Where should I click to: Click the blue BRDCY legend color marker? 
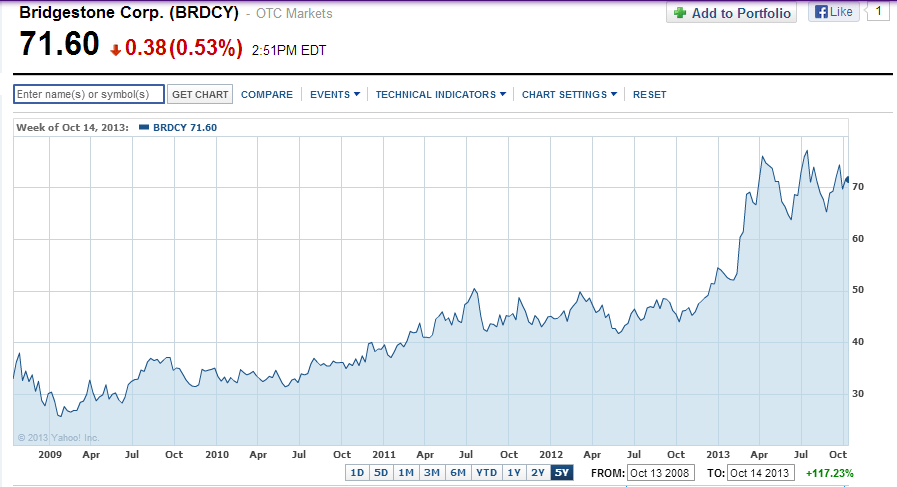coord(144,127)
